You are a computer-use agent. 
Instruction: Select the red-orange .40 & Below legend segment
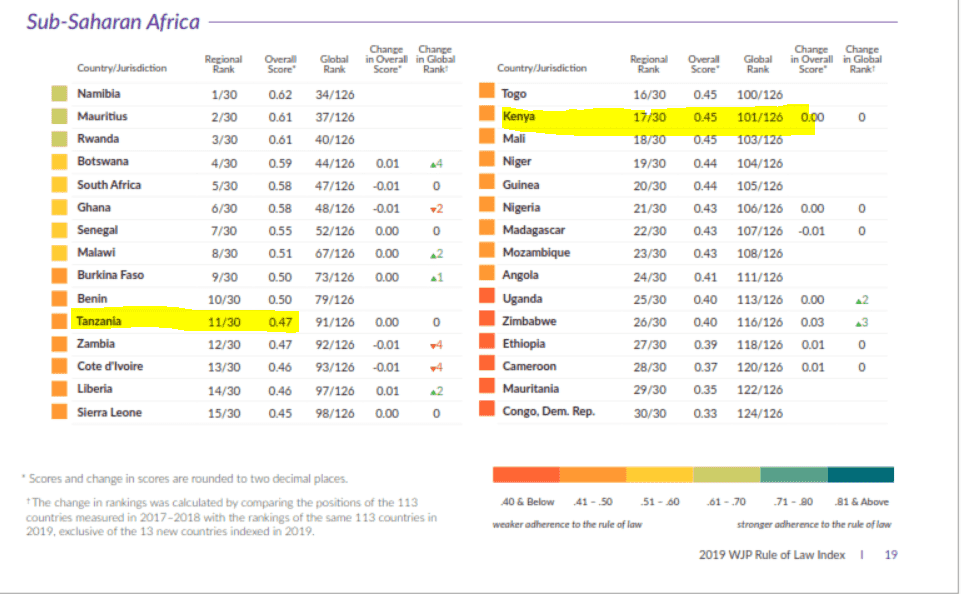click(526, 475)
